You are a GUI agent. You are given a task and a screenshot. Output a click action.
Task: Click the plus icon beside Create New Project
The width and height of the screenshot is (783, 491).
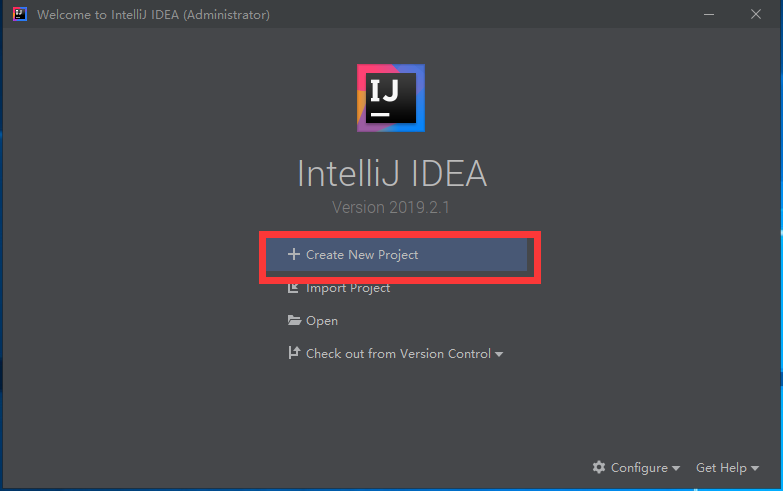coord(294,254)
